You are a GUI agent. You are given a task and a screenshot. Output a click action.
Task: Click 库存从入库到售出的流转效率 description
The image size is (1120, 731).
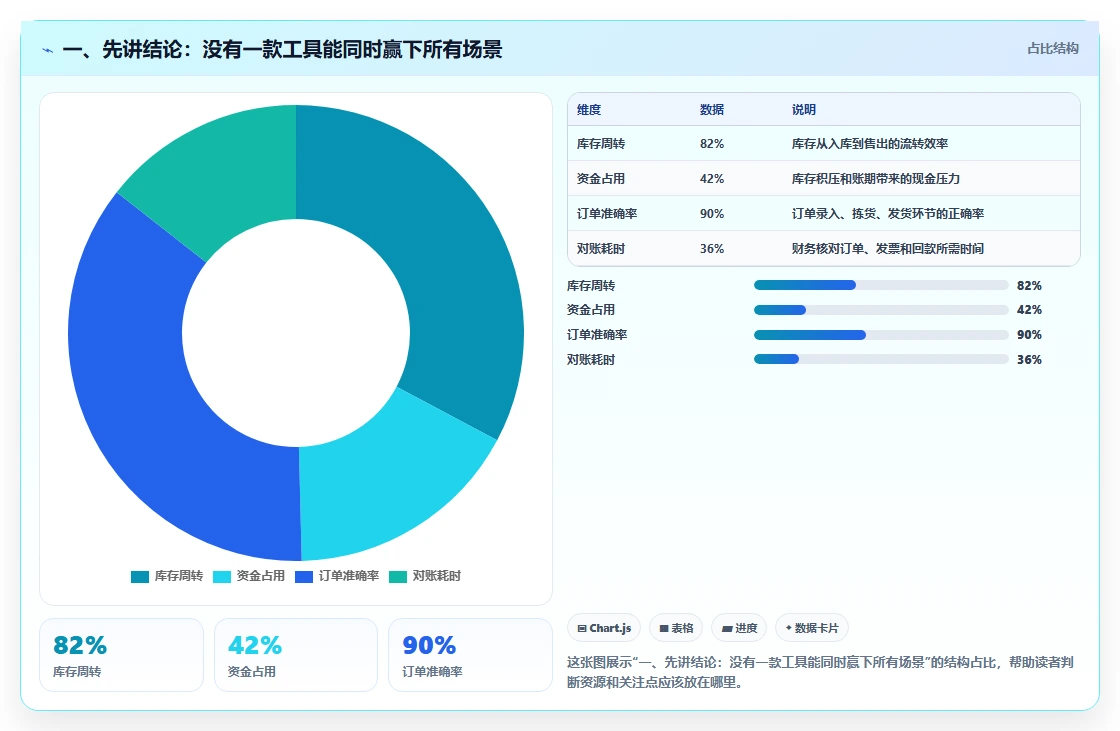click(x=870, y=144)
